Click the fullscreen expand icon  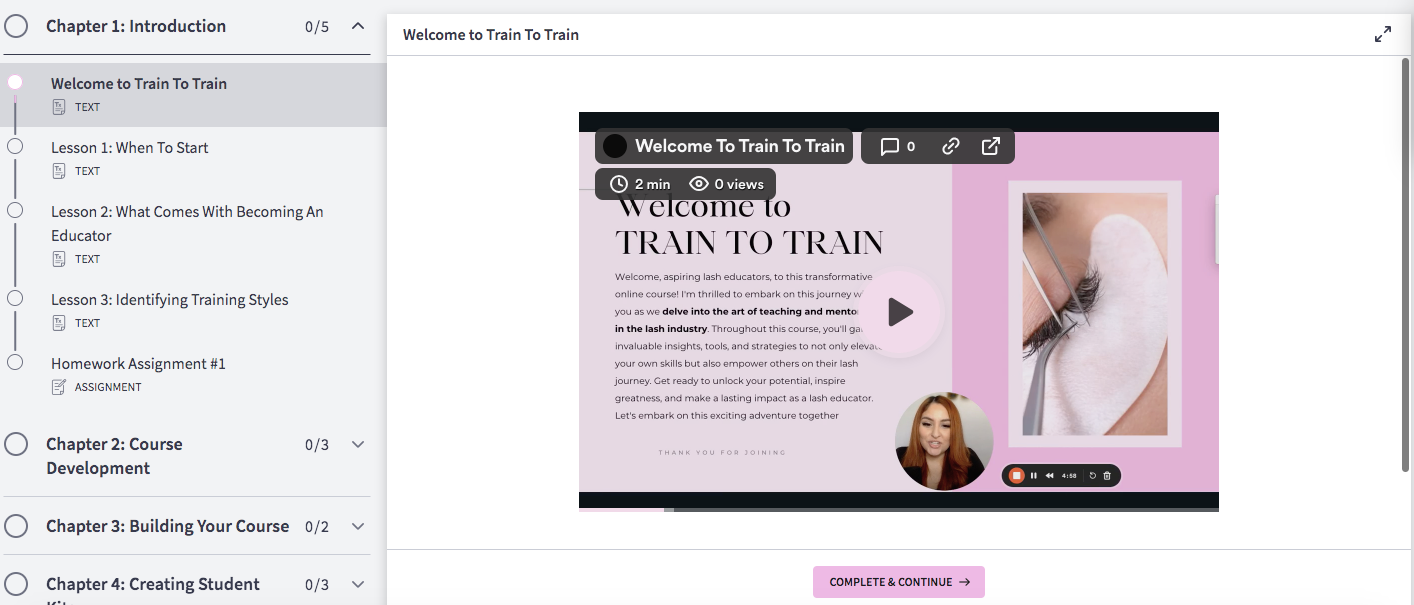click(x=1382, y=35)
